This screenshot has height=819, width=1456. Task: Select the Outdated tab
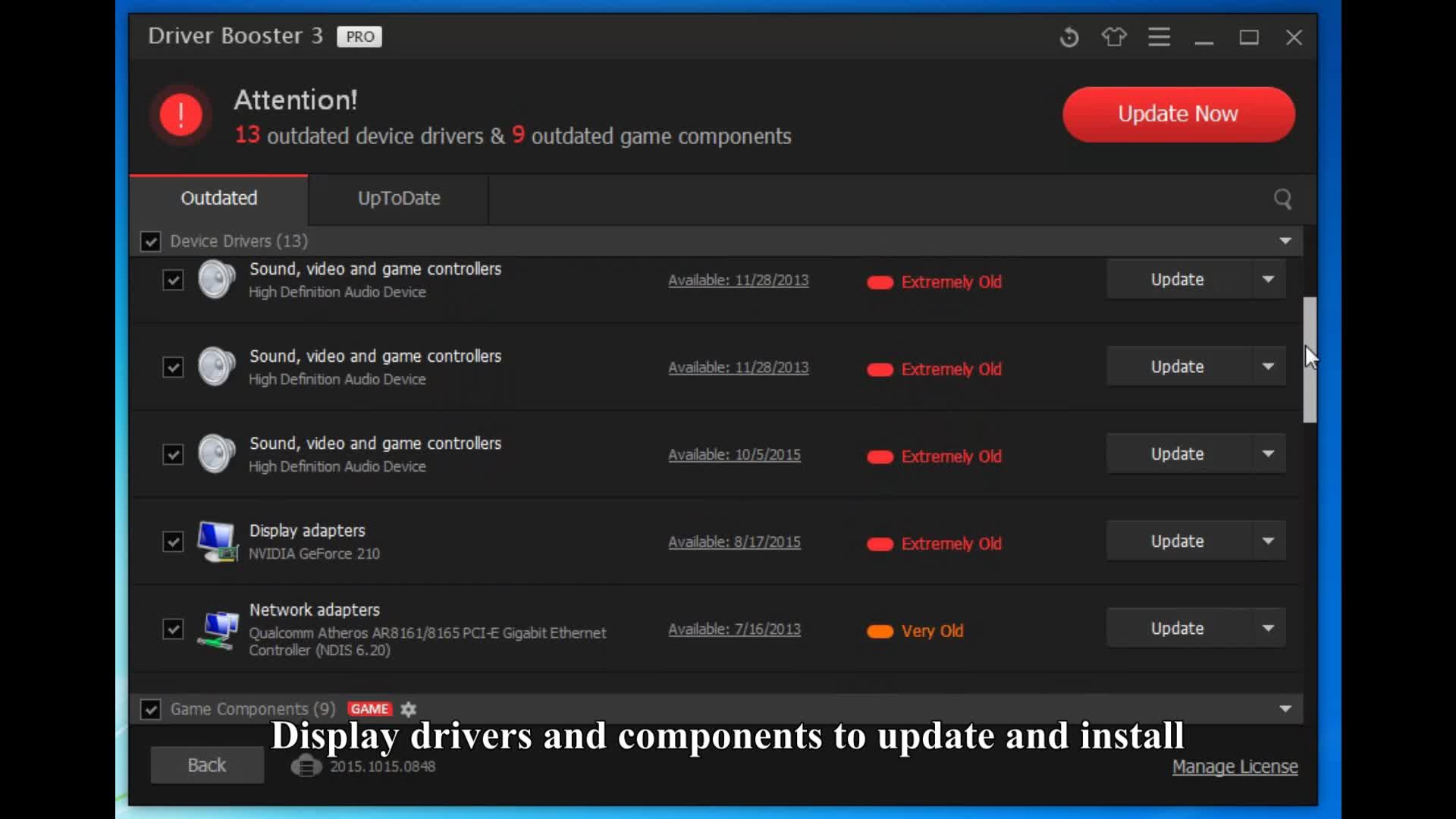pos(219,199)
